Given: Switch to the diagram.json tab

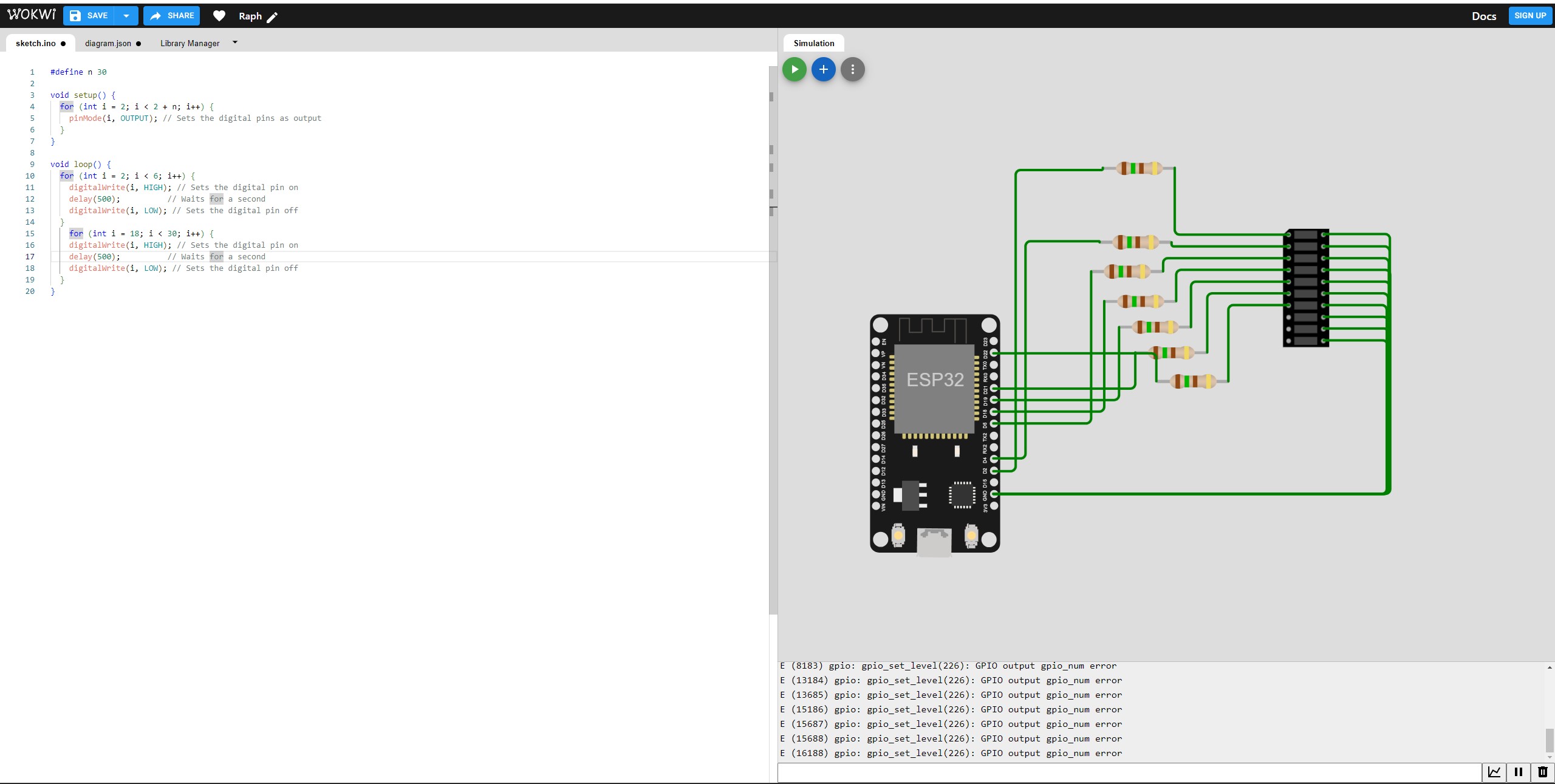Looking at the screenshot, I should tap(108, 43).
